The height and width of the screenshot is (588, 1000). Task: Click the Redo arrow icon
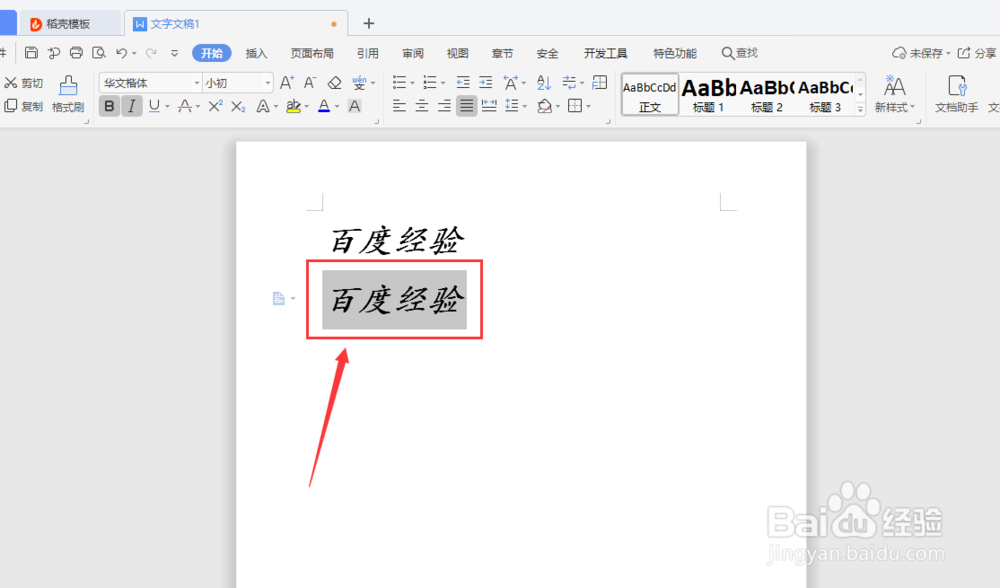coord(151,53)
